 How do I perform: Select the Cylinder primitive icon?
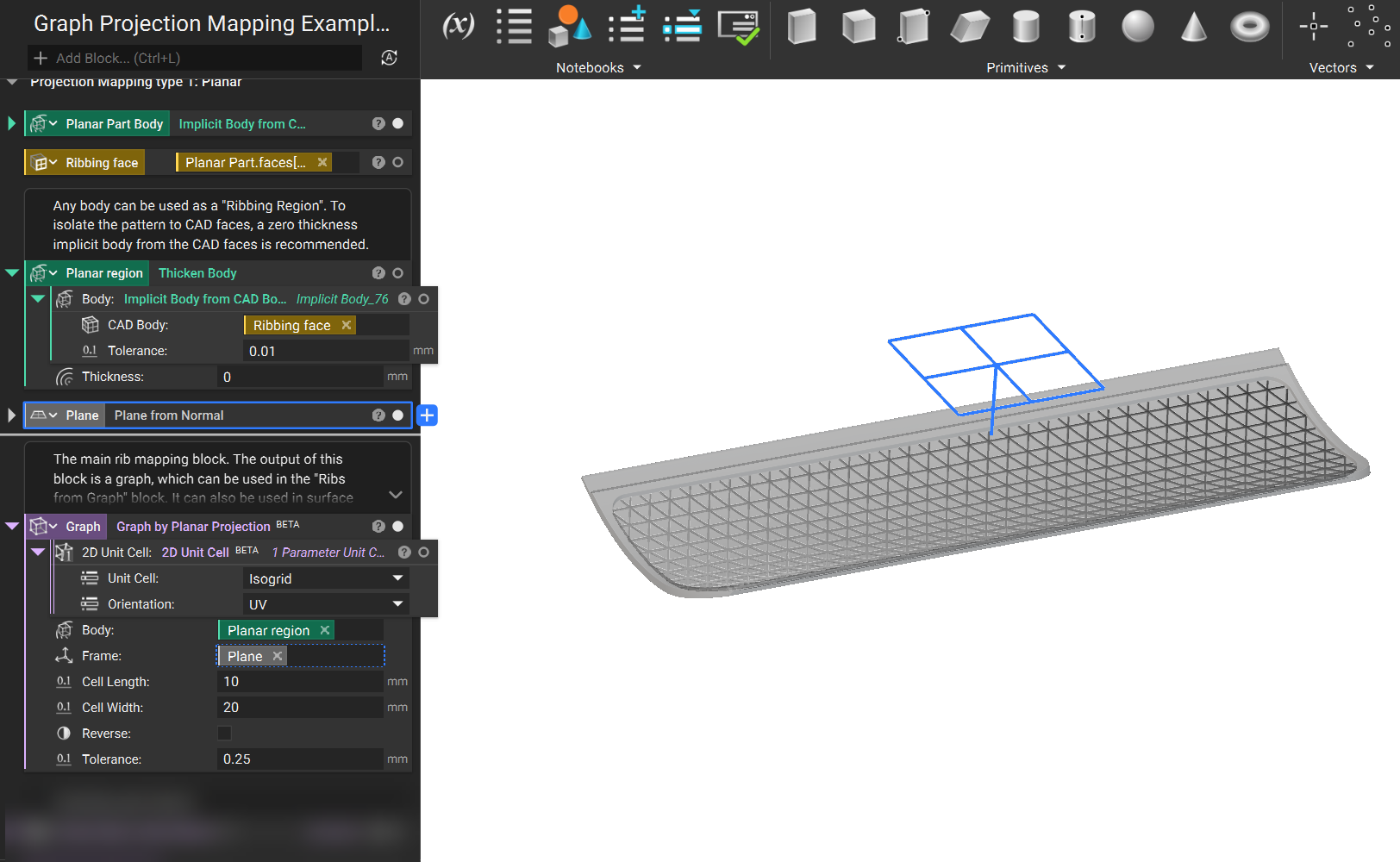[x=1026, y=27]
